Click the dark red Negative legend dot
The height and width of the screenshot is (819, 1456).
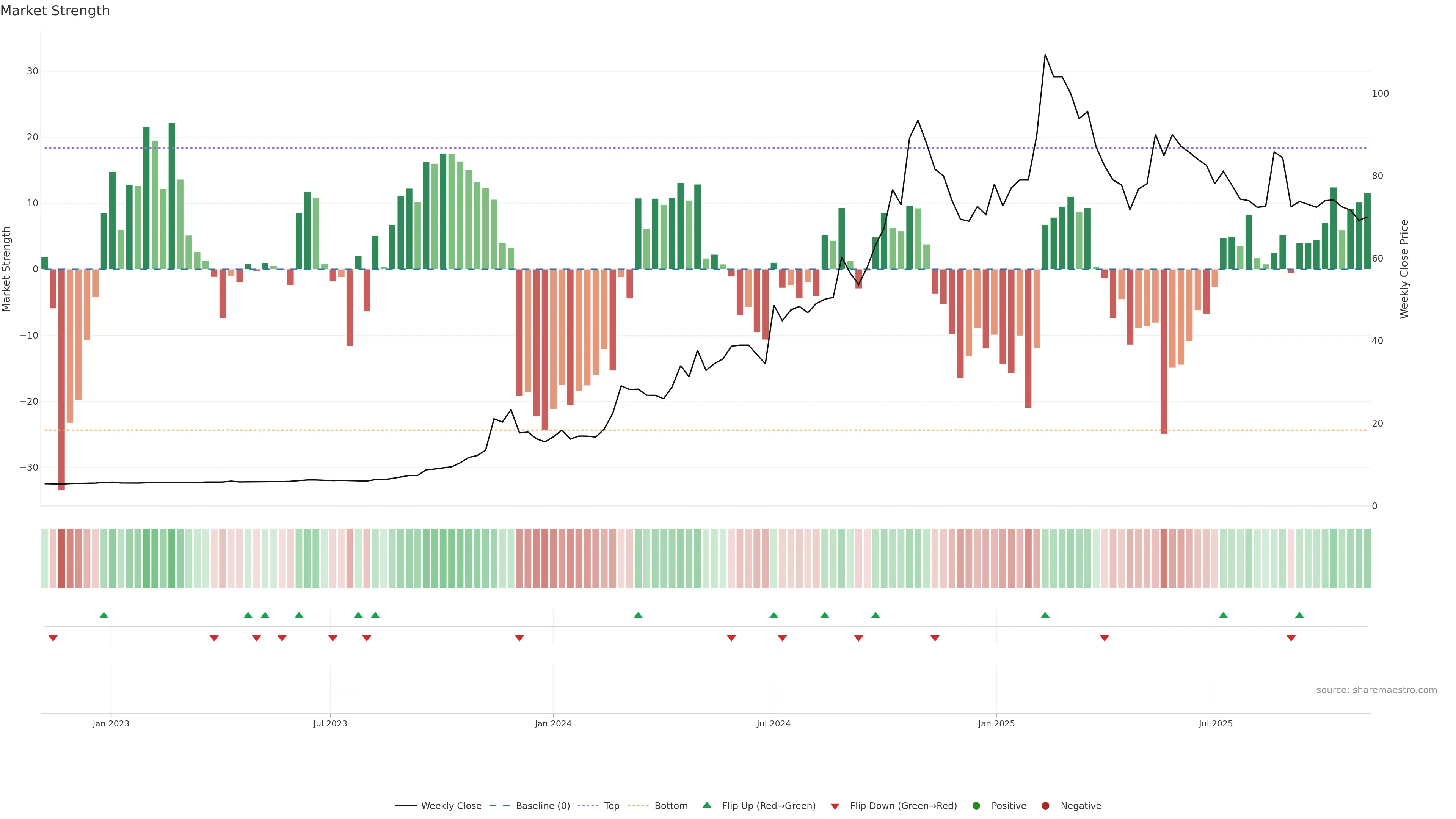1045,806
